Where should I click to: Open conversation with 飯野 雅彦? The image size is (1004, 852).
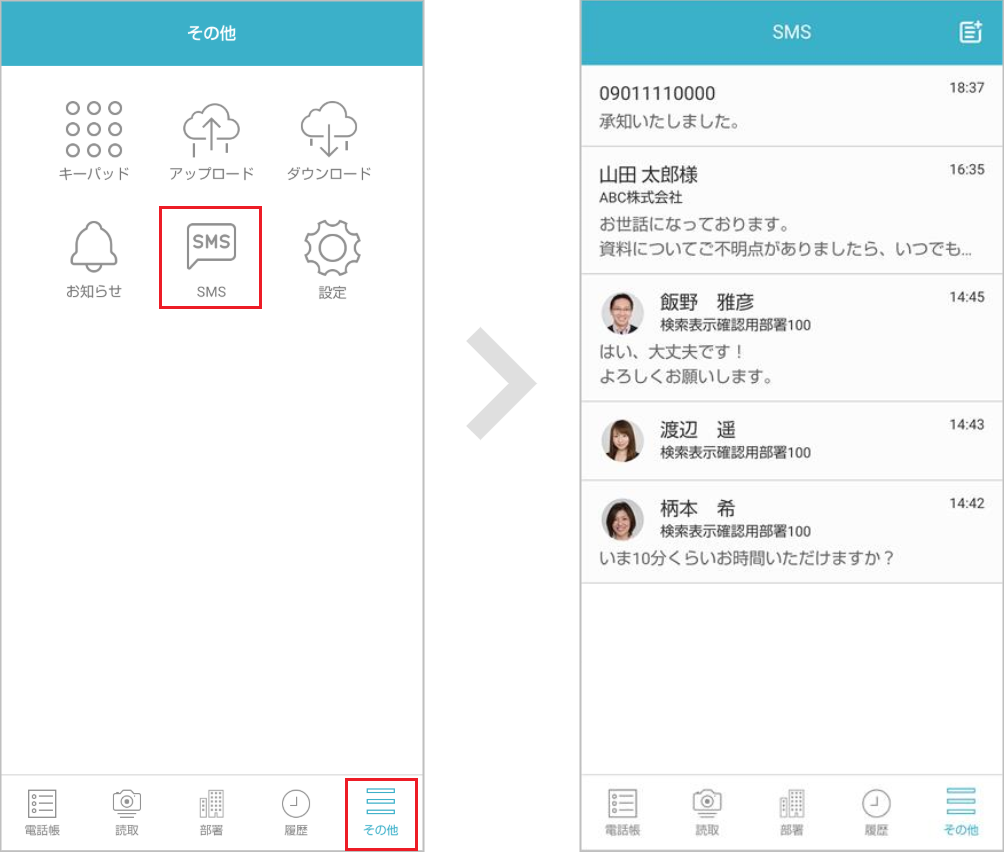point(792,338)
